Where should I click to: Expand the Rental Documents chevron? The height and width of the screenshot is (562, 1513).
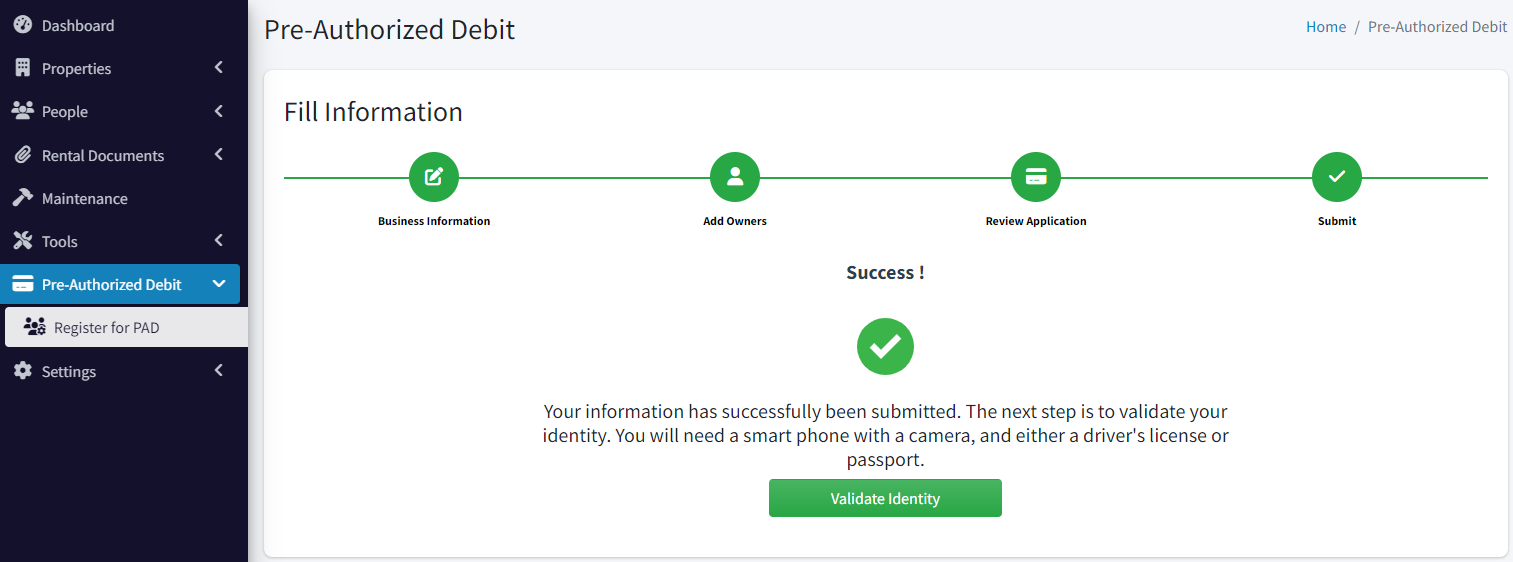point(219,155)
